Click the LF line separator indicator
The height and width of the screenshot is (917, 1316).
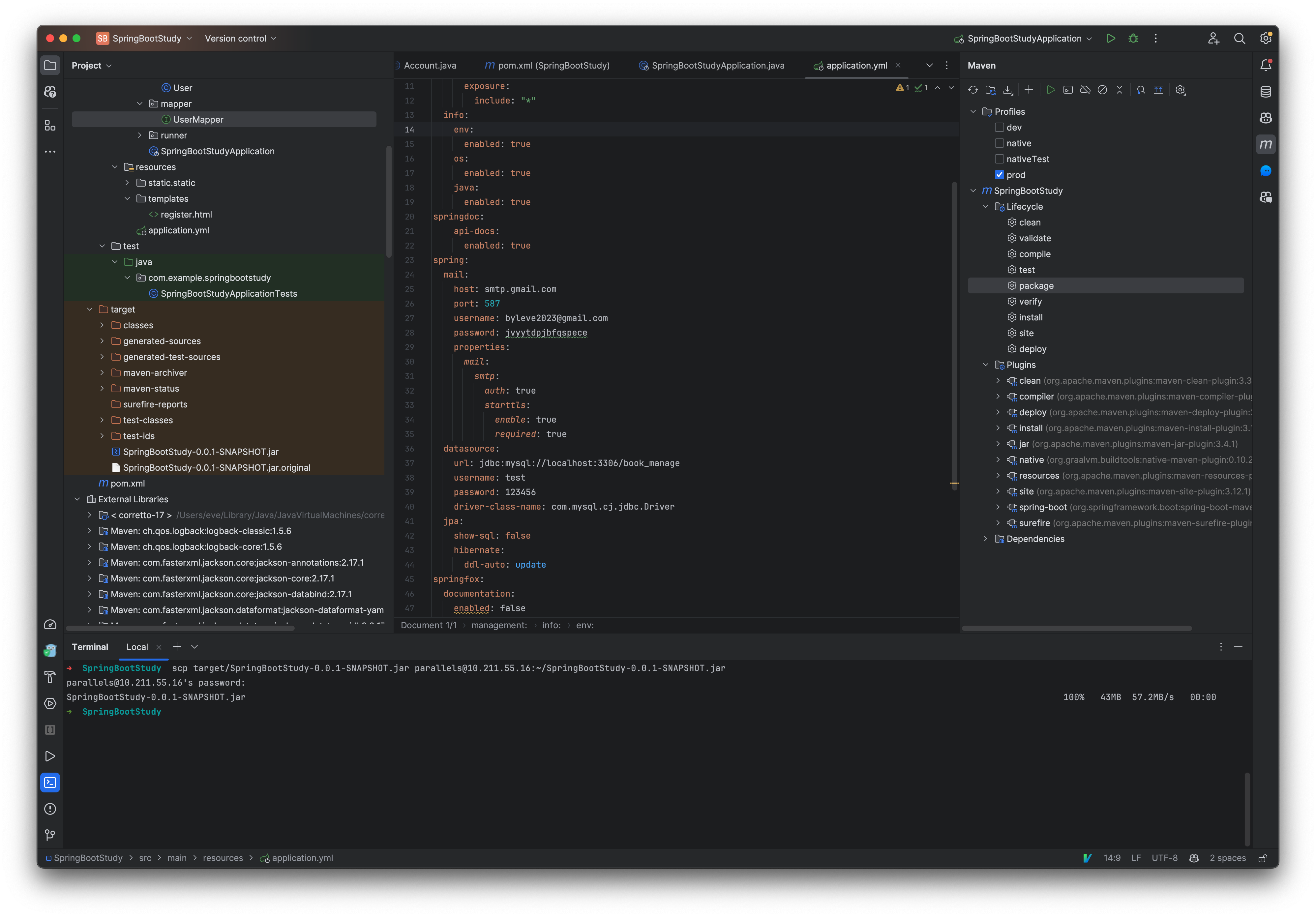[x=1135, y=858]
